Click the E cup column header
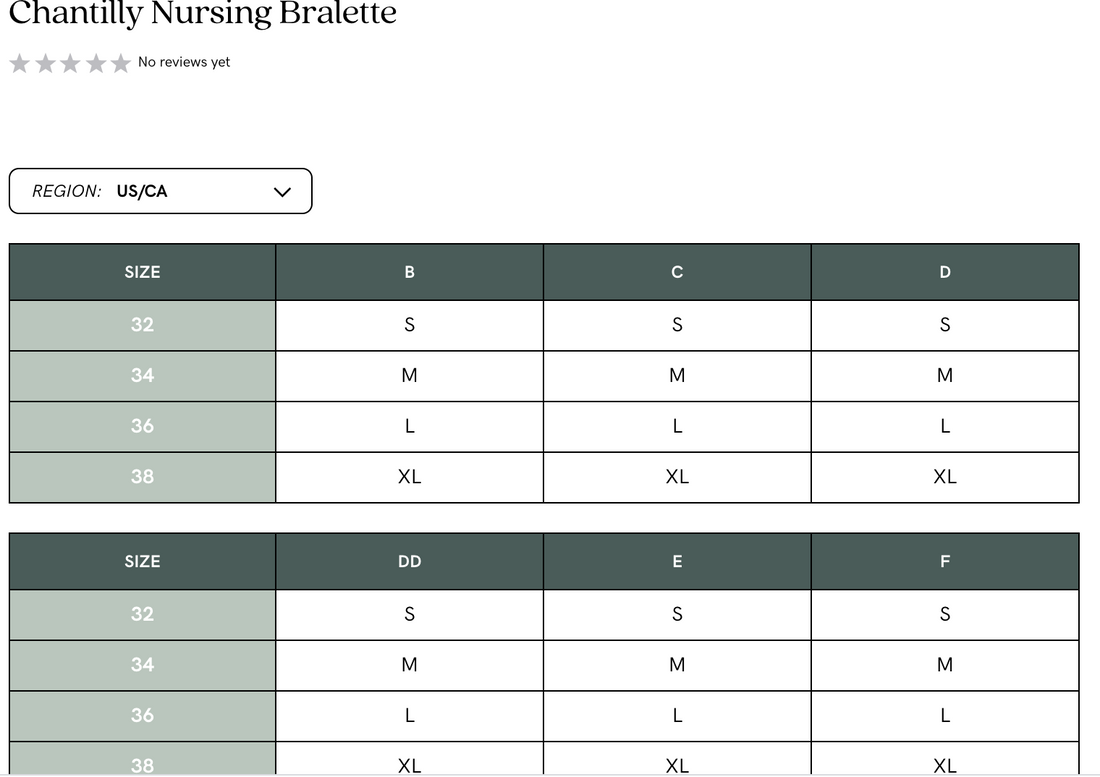 [677, 561]
